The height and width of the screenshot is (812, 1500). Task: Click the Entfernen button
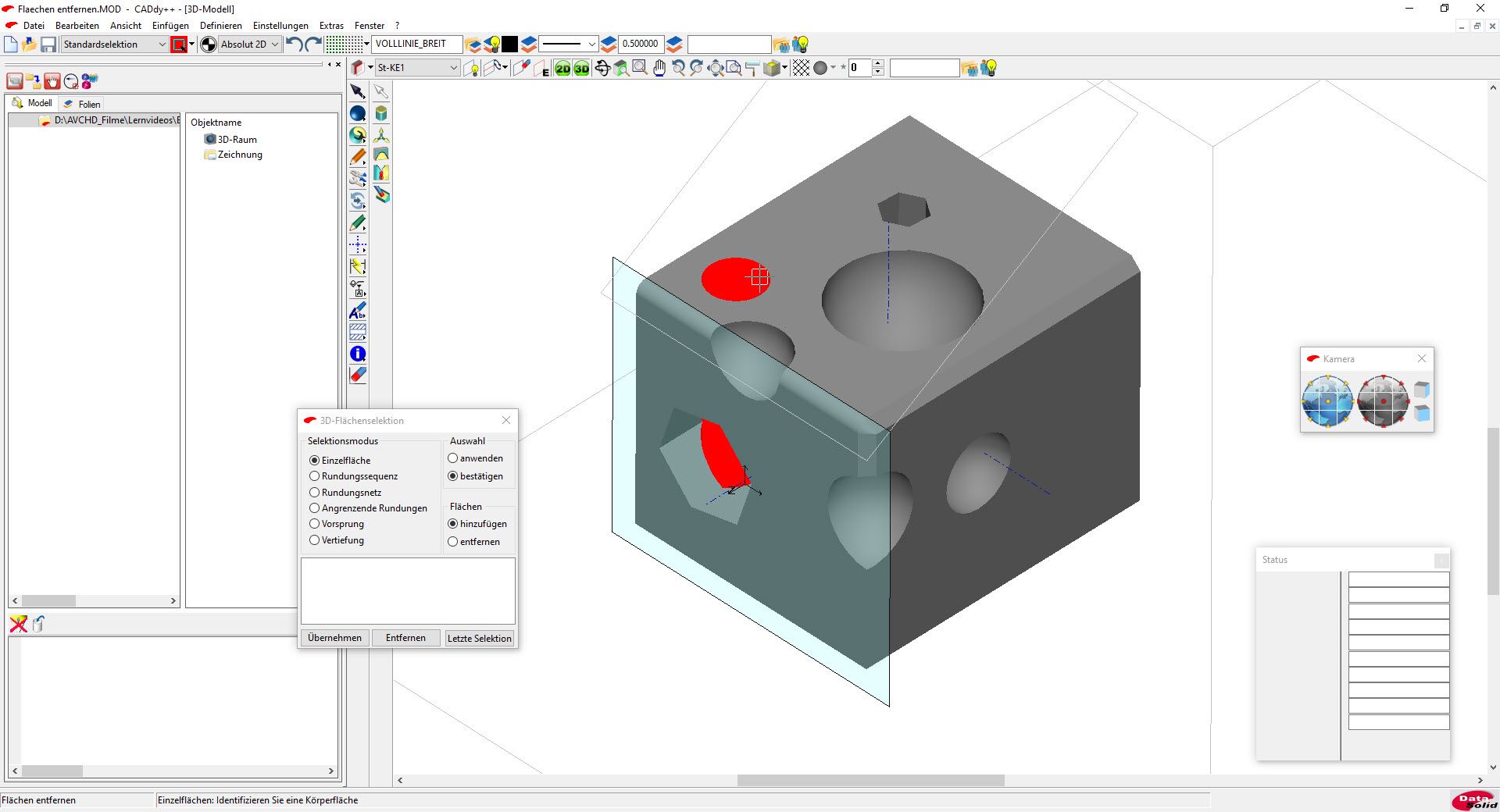405,638
